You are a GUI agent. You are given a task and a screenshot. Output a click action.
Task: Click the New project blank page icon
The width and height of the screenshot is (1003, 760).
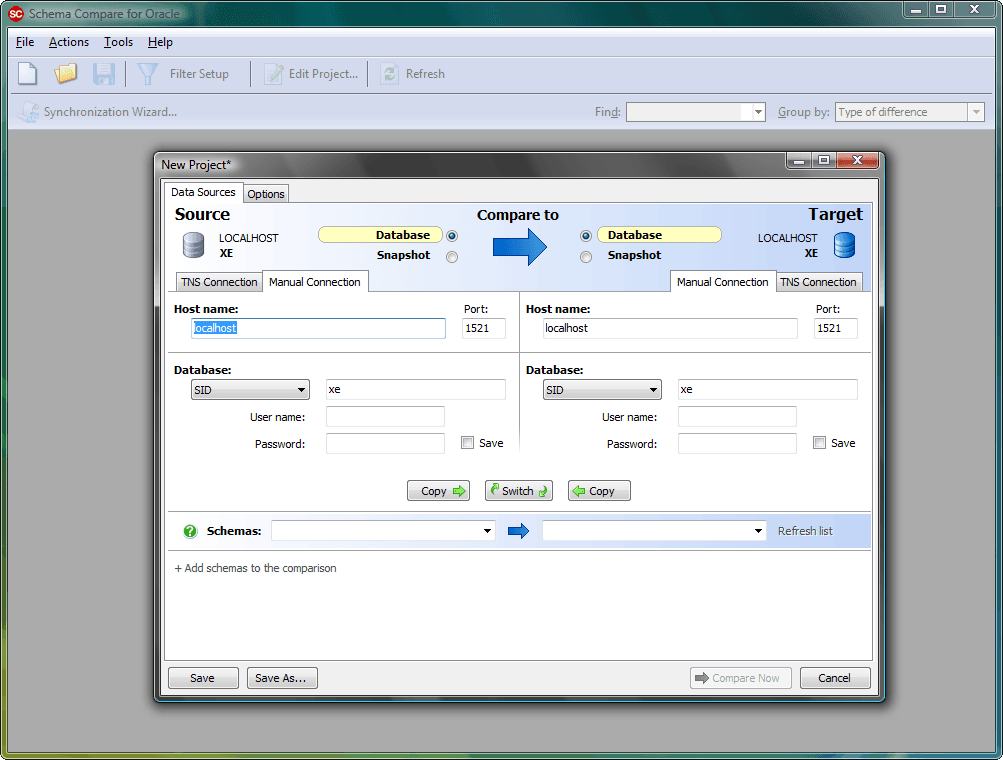coord(28,74)
